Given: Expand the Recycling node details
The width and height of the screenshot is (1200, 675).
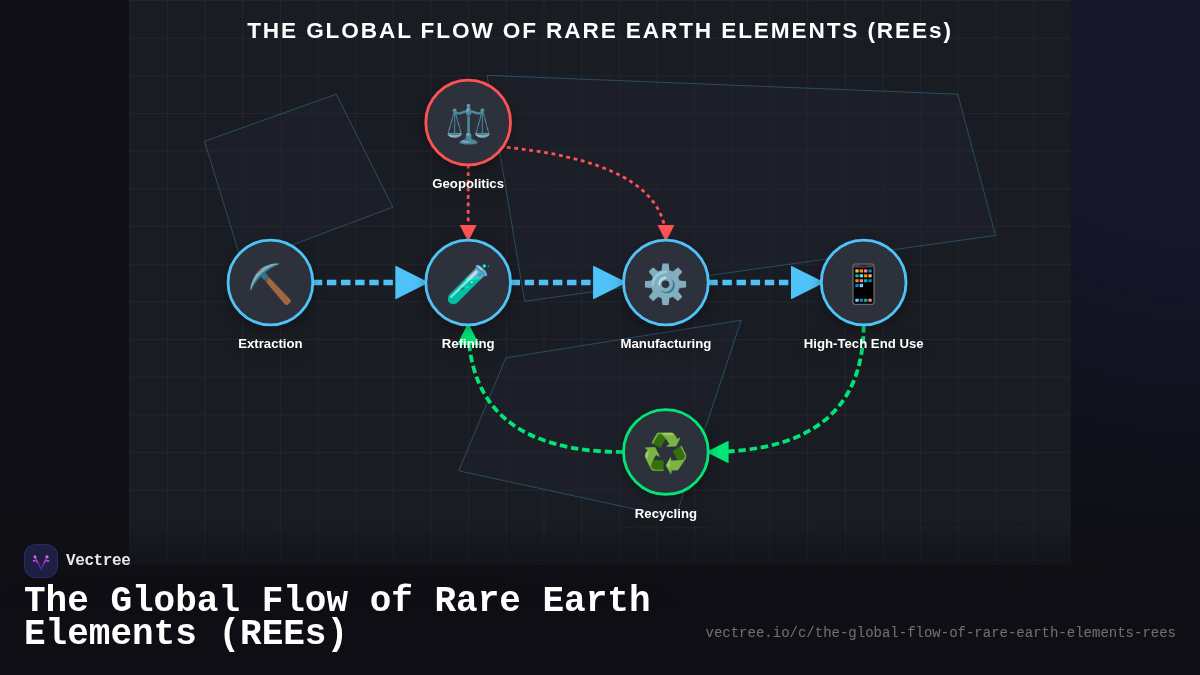Looking at the screenshot, I should [666, 452].
